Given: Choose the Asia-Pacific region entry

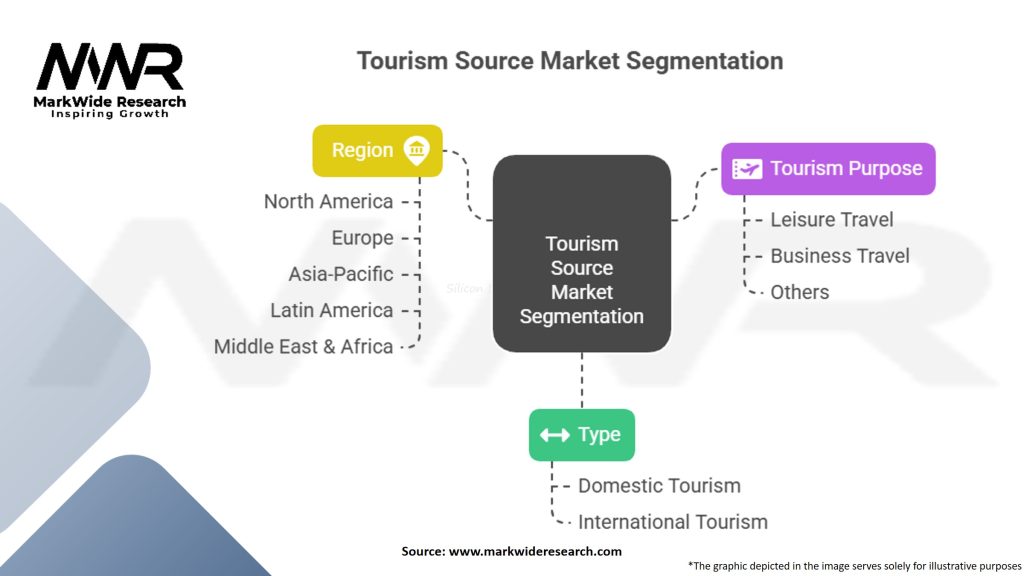Looking at the screenshot, I should 341,274.
